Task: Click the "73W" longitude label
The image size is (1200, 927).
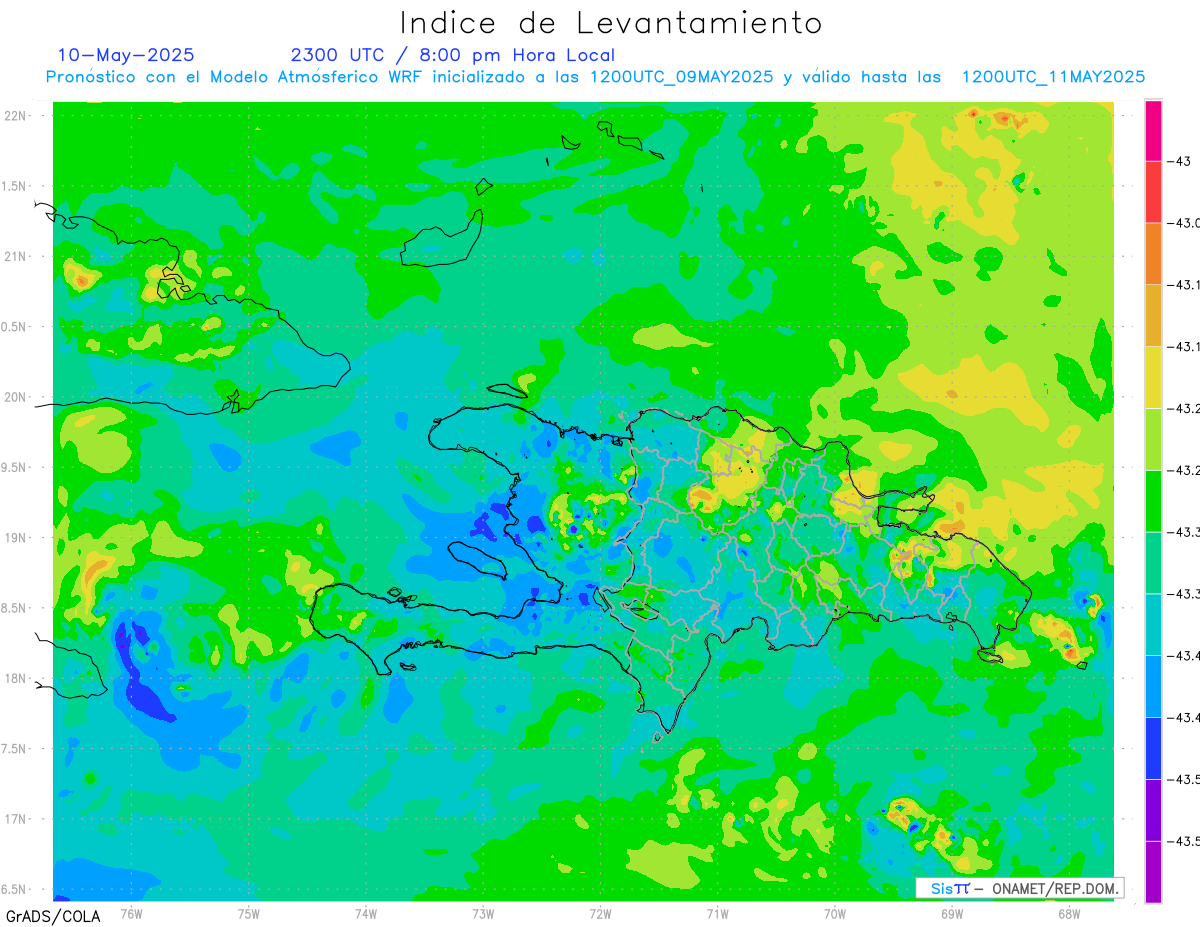Action: click(483, 913)
